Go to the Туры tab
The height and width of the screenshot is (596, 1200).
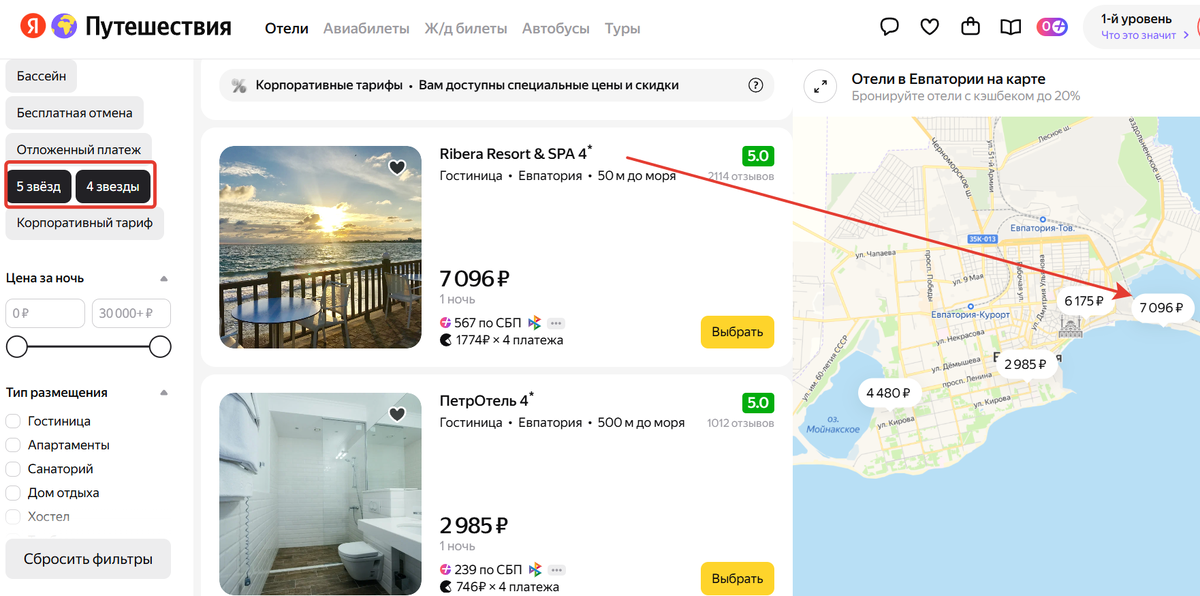(x=622, y=28)
